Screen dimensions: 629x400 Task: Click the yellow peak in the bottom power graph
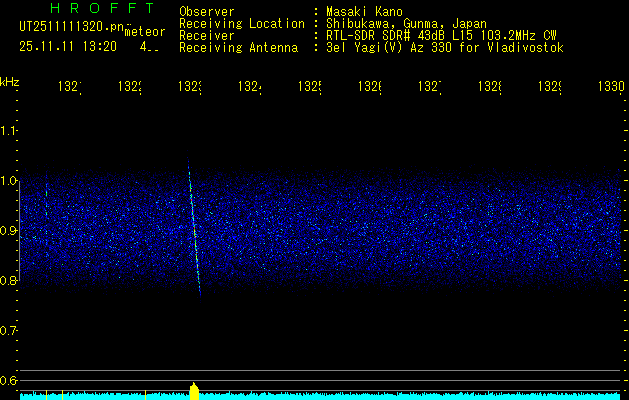[194, 390]
